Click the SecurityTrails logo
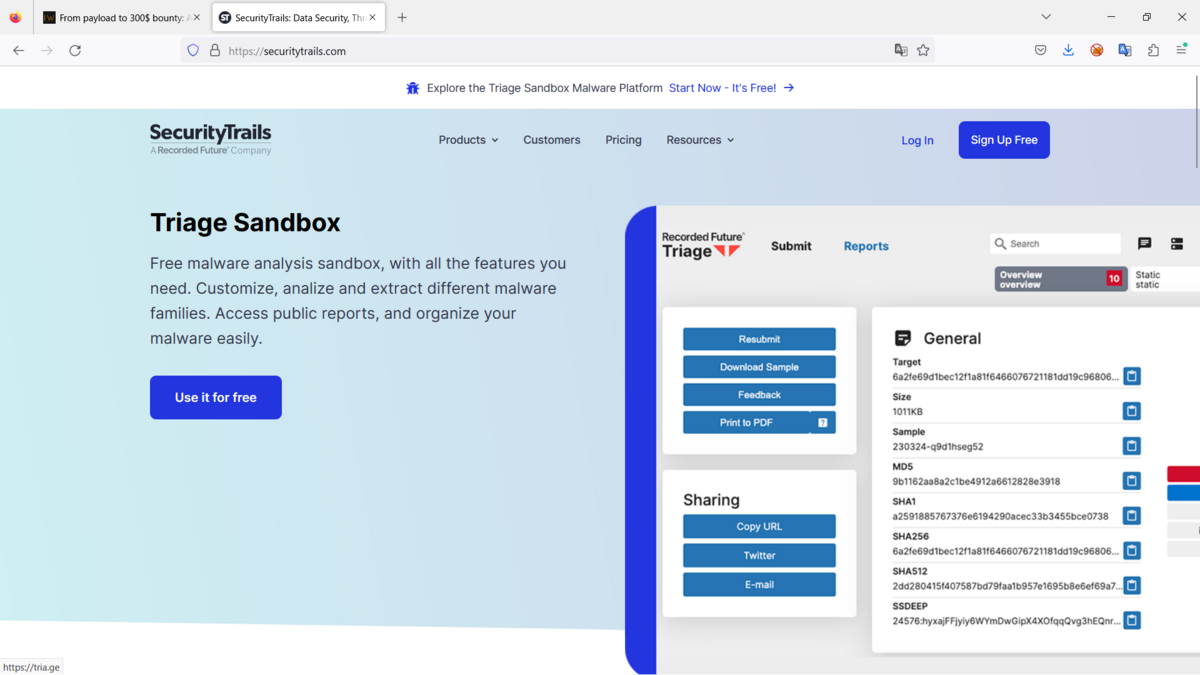This screenshot has width=1200, height=675. tap(210, 139)
